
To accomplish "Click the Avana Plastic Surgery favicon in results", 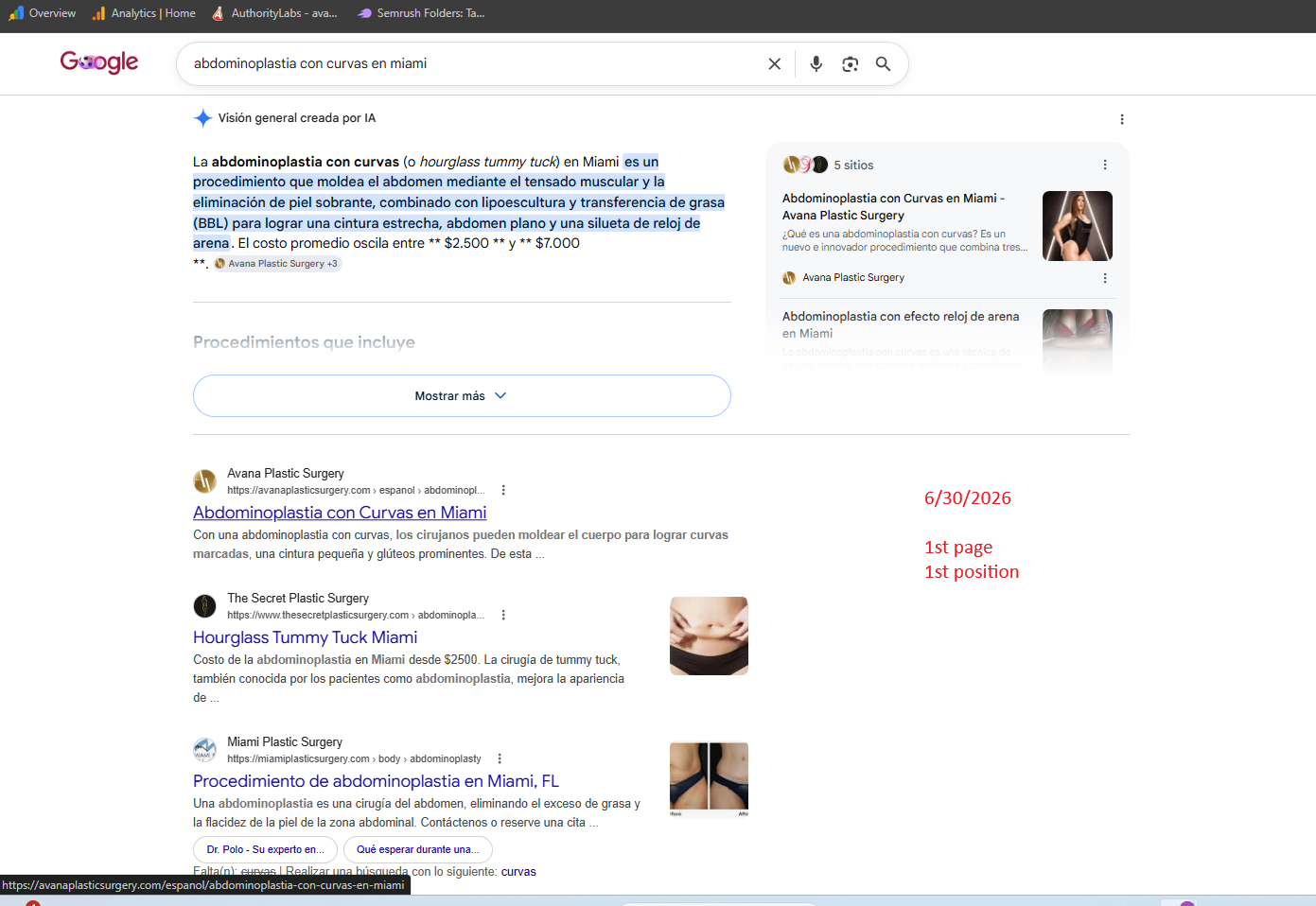I will [205, 481].
